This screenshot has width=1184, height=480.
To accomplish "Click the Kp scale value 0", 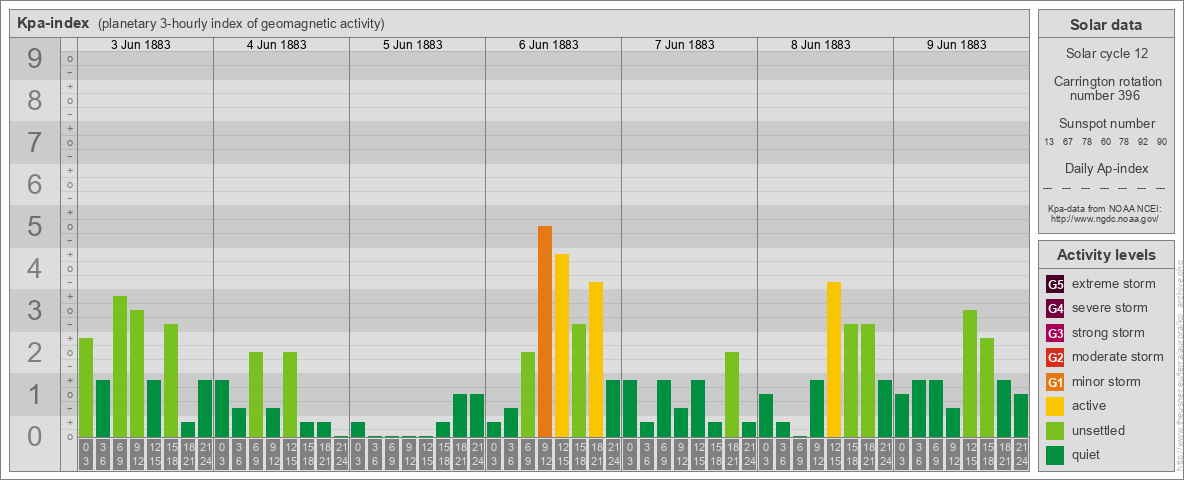I will pyautogui.click(x=34, y=435).
